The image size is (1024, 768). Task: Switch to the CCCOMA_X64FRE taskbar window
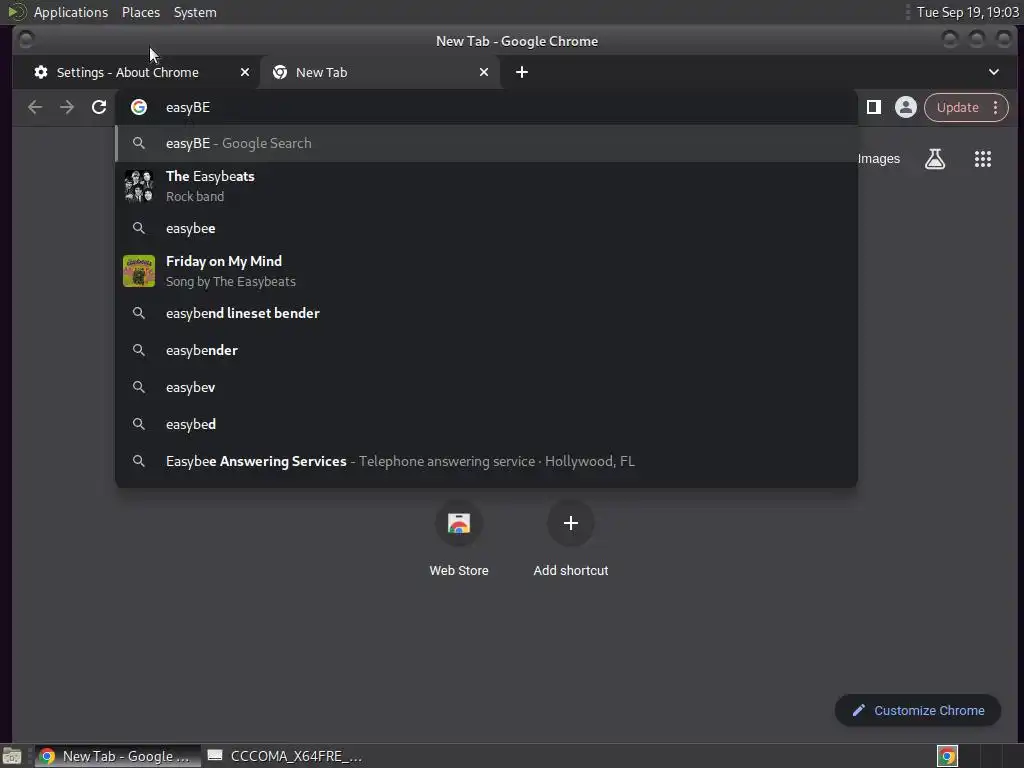tap(285, 756)
